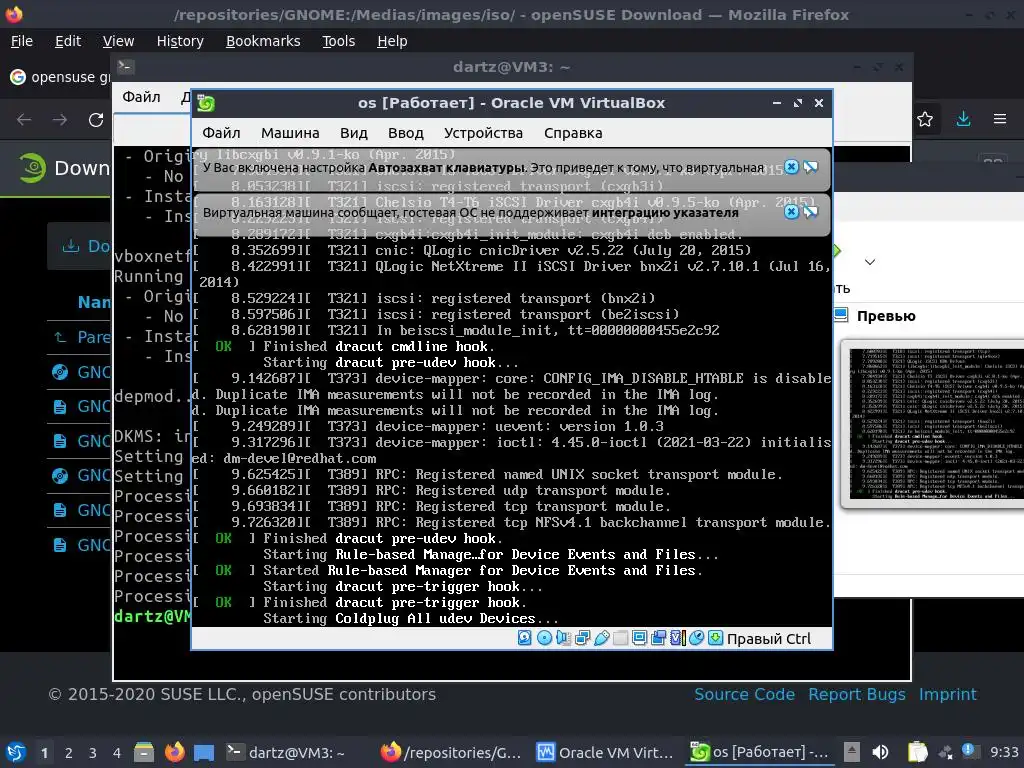1024x768 pixels.
Task: Go forward in Firefox
Action: tap(59, 120)
